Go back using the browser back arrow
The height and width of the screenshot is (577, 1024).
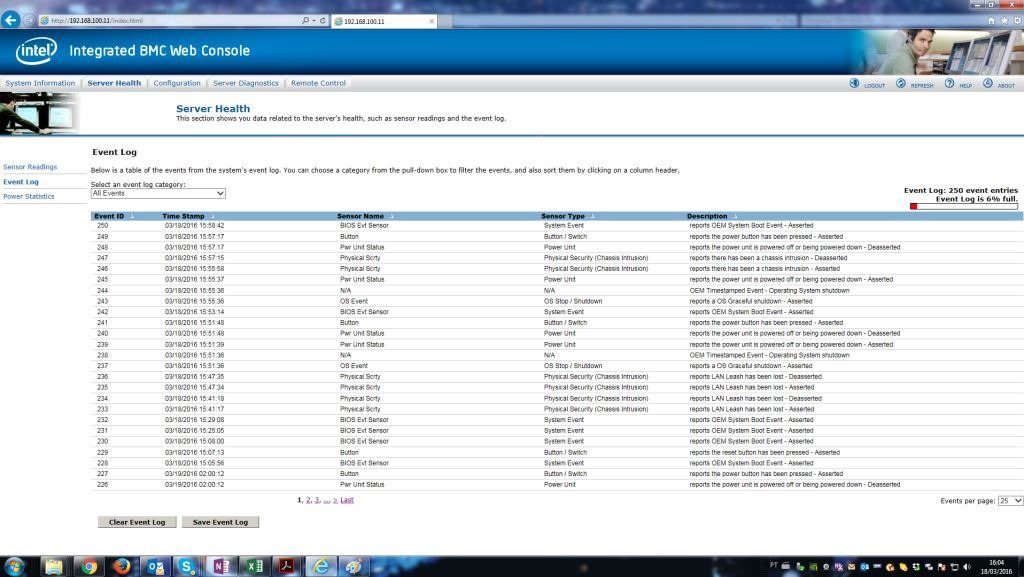tap(11, 20)
